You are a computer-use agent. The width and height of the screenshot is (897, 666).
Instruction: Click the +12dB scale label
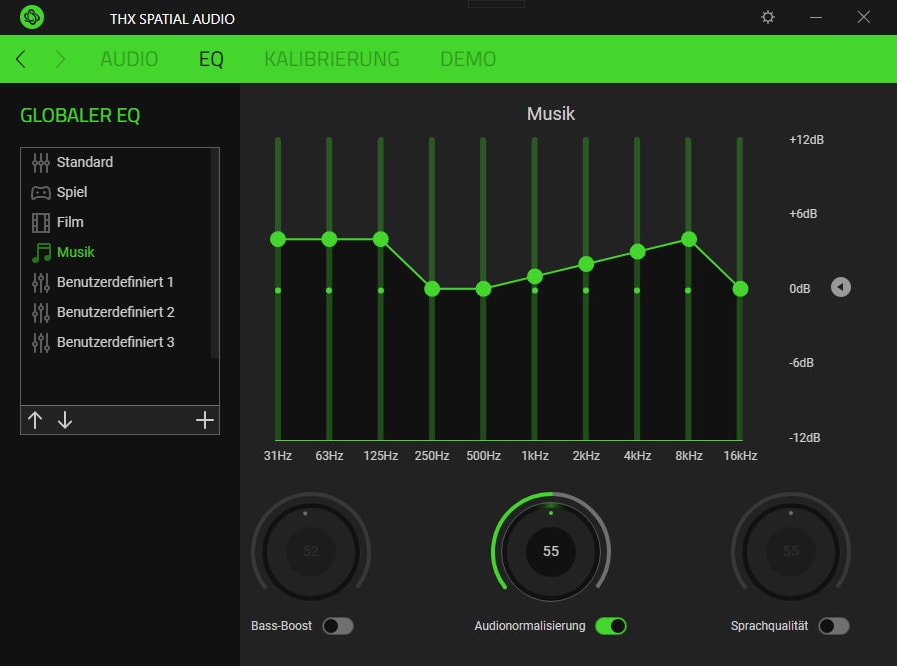(806, 140)
